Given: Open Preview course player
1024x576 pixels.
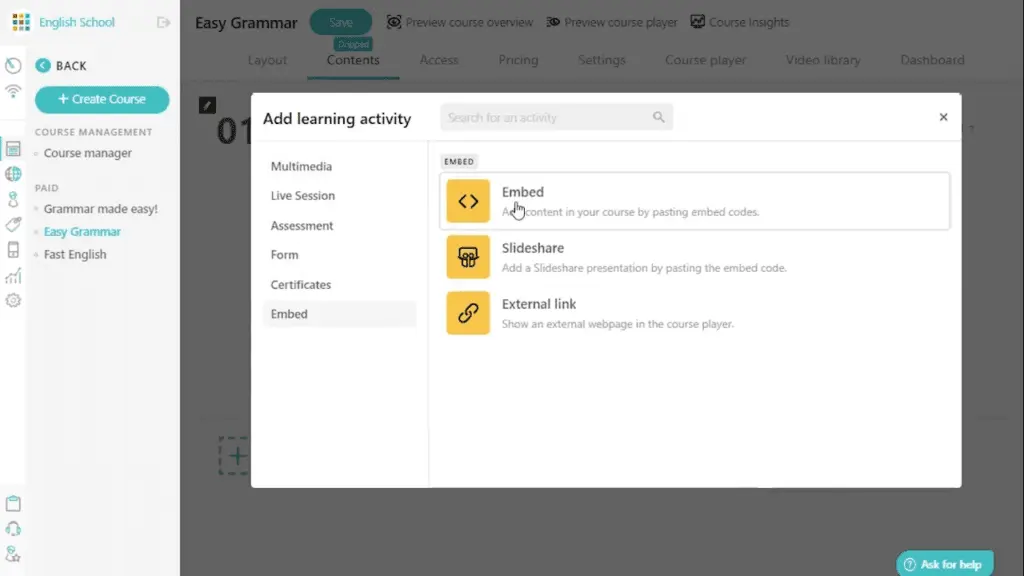Looking at the screenshot, I should (x=612, y=22).
